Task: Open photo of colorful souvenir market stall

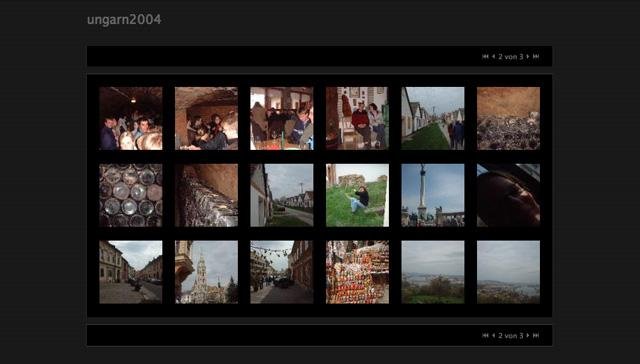Action: (x=357, y=272)
